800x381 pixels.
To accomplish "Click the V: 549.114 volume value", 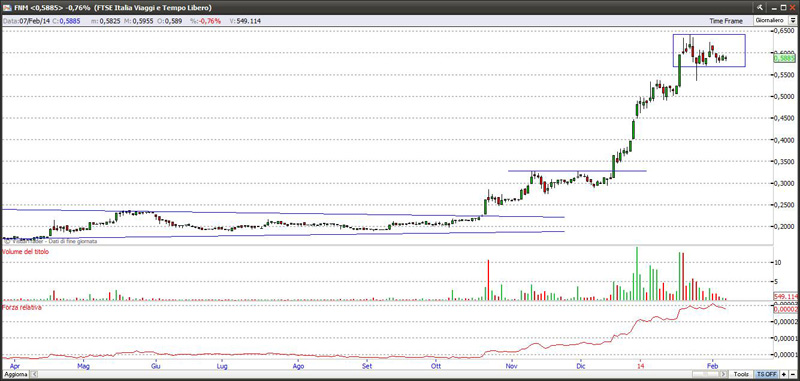I will (246, 21).
